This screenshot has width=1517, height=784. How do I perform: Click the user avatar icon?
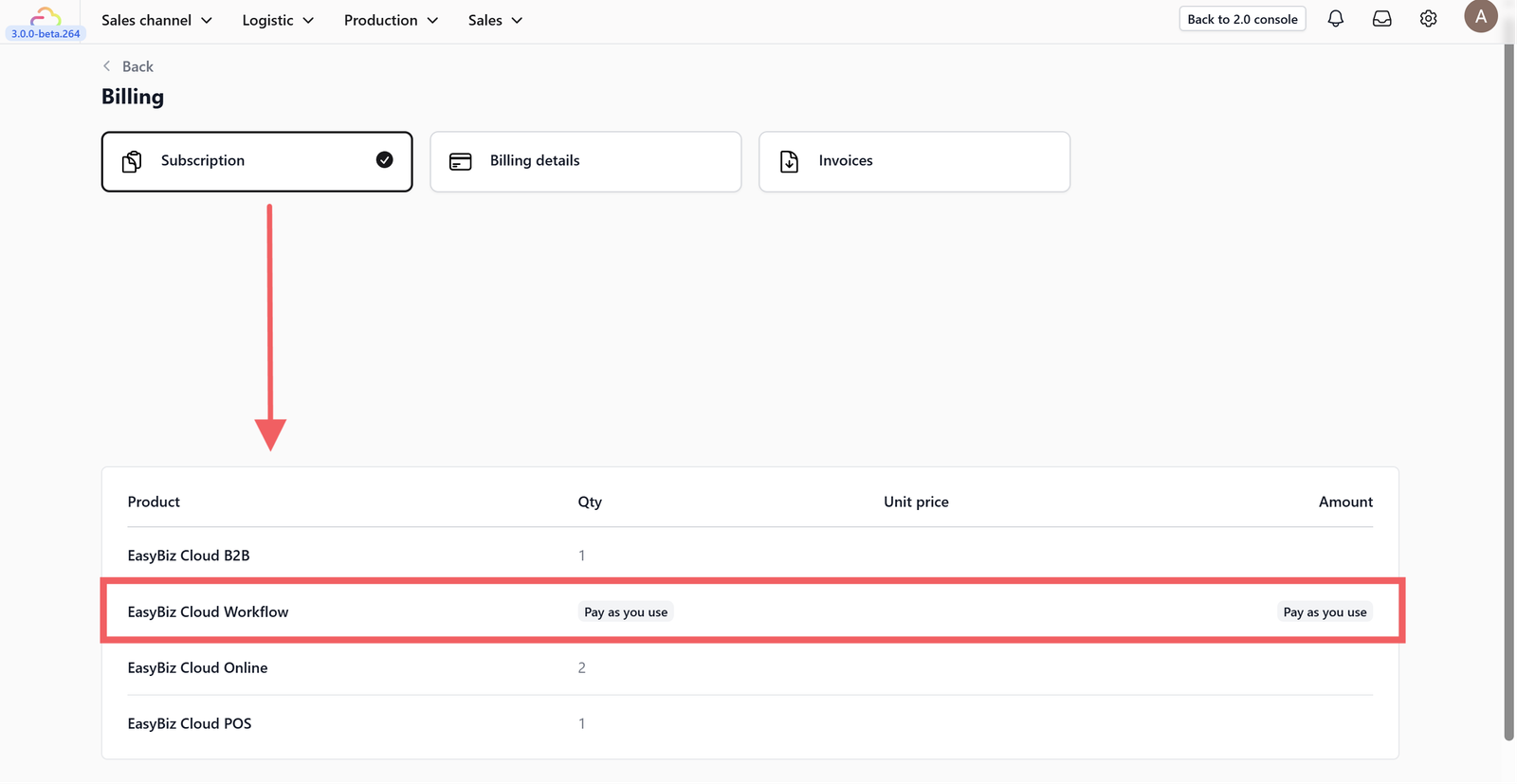click(x=1480, y=17)
